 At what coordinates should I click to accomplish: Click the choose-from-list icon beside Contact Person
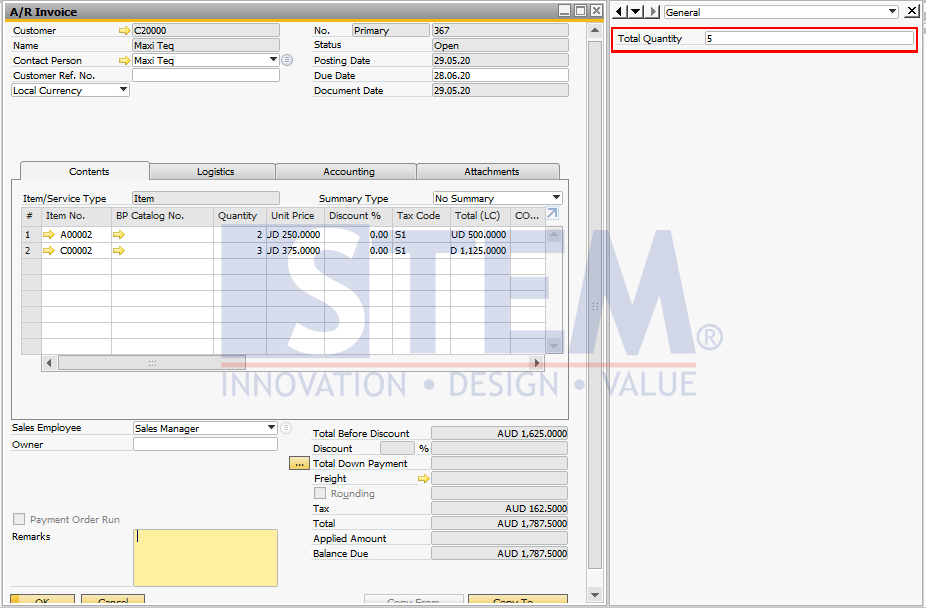[x=286, y=59]
